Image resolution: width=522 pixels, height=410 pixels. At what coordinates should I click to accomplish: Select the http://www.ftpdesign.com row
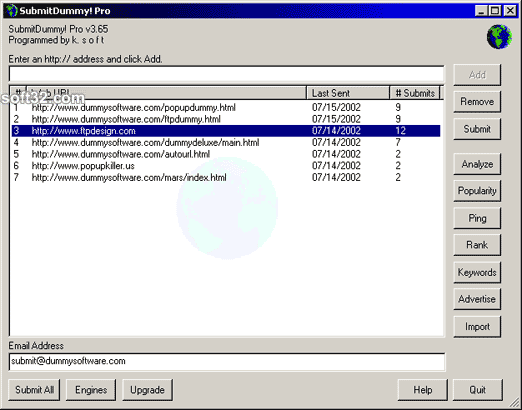point(226,131)
